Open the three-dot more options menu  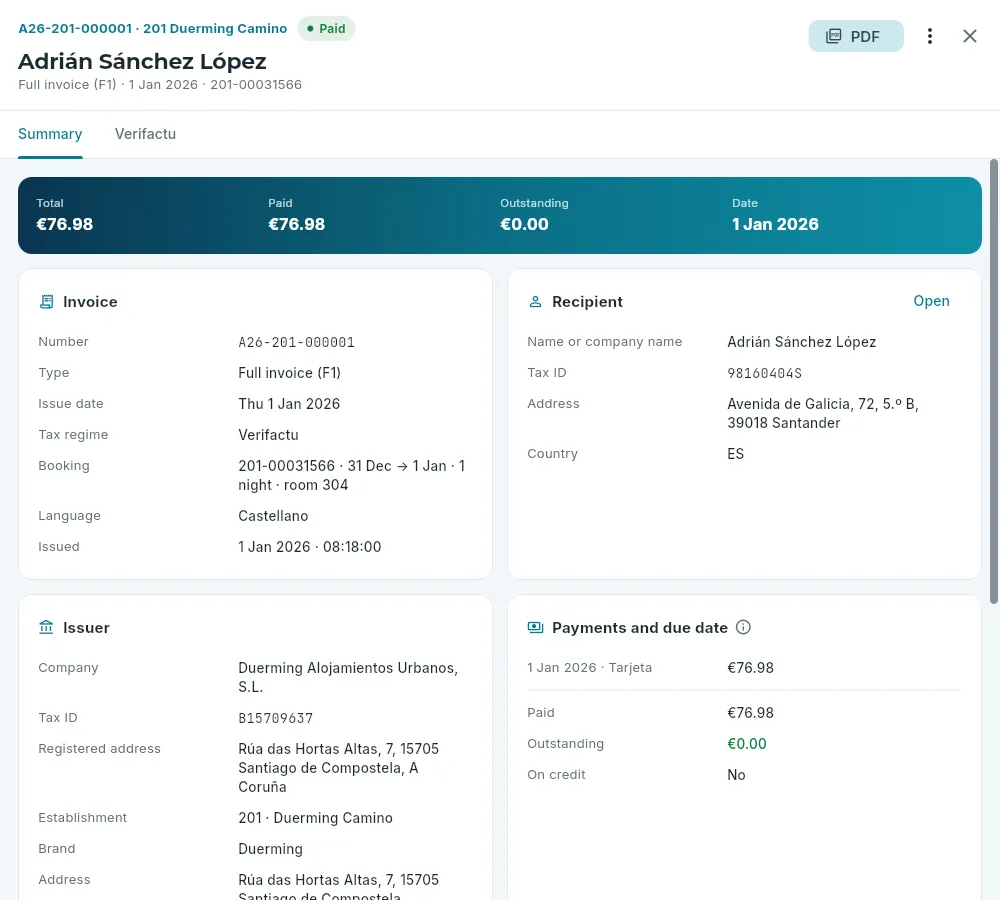[x=930, y=36]
